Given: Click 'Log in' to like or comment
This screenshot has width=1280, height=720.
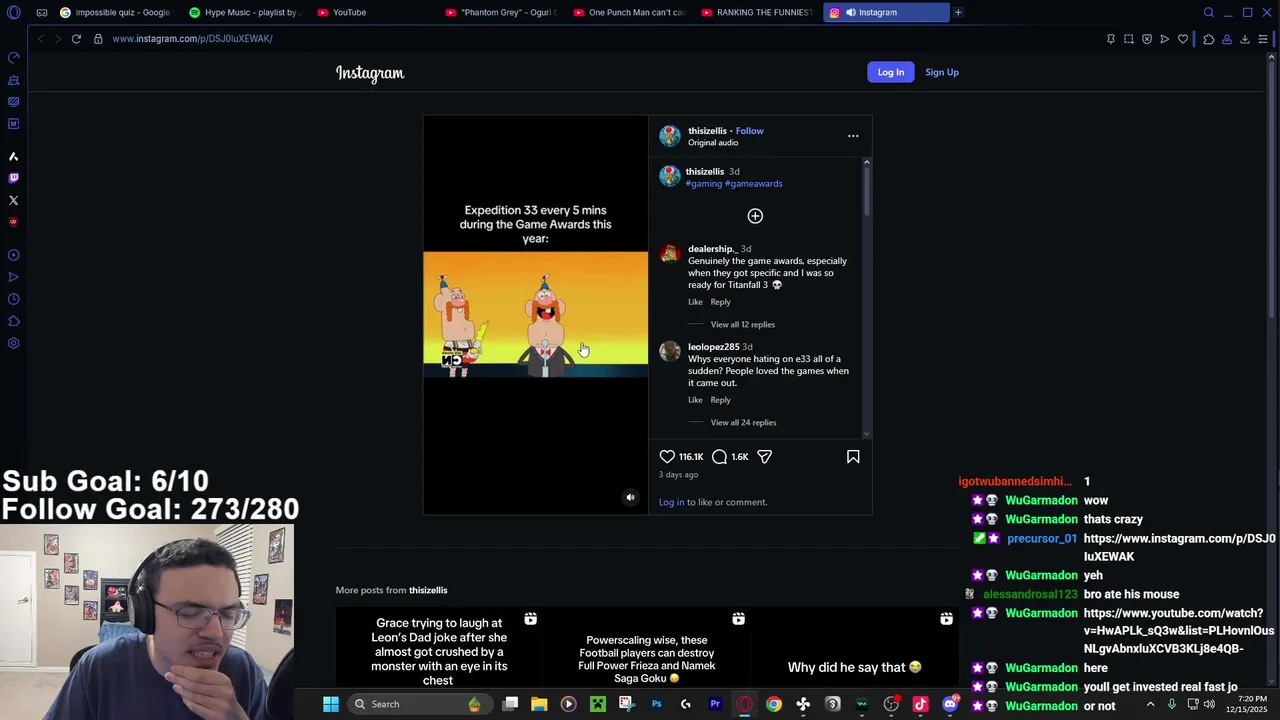Looking at the screenshot, I should pyautogui.click(x=671, y=502).
